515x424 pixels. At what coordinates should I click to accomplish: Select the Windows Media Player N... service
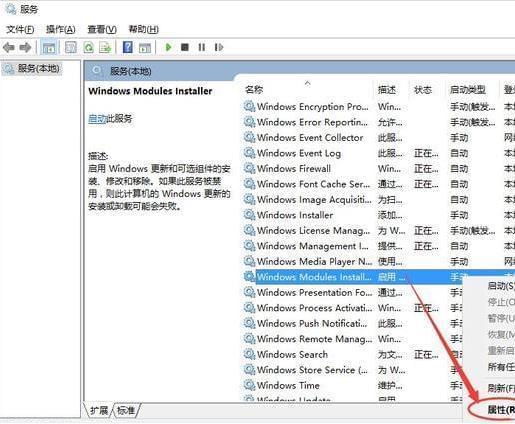point(314,261)
